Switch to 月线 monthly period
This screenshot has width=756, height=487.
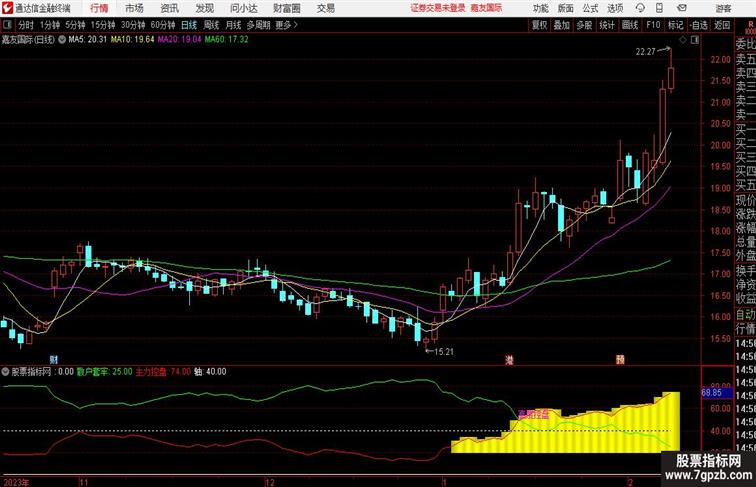point(233,25)
